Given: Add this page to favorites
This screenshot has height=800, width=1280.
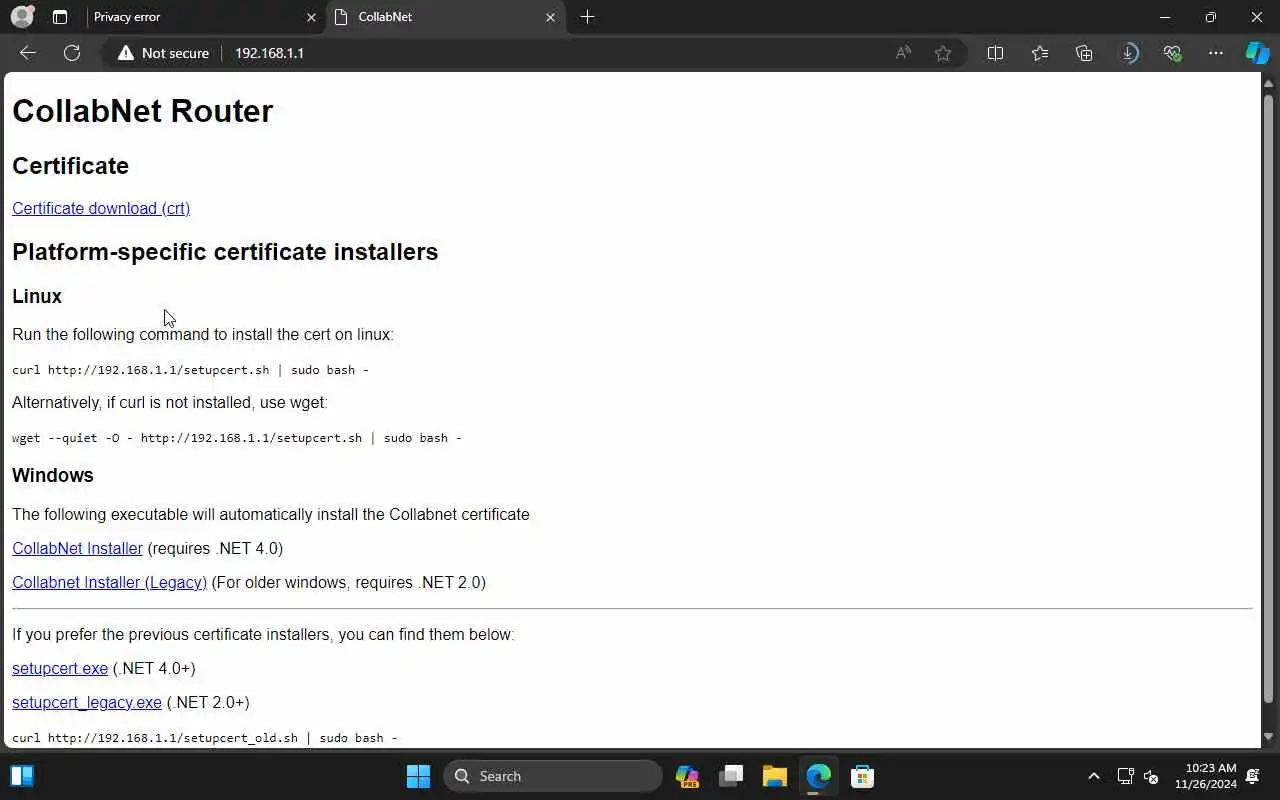Looking at the screenshot, I should pyautogui.click(x=943, y=53).
